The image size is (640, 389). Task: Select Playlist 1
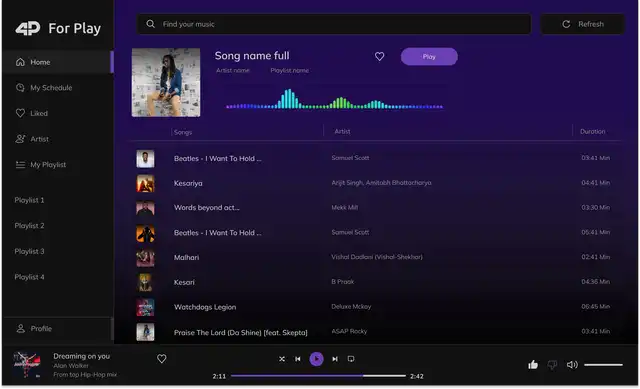(x=29, y=200)
